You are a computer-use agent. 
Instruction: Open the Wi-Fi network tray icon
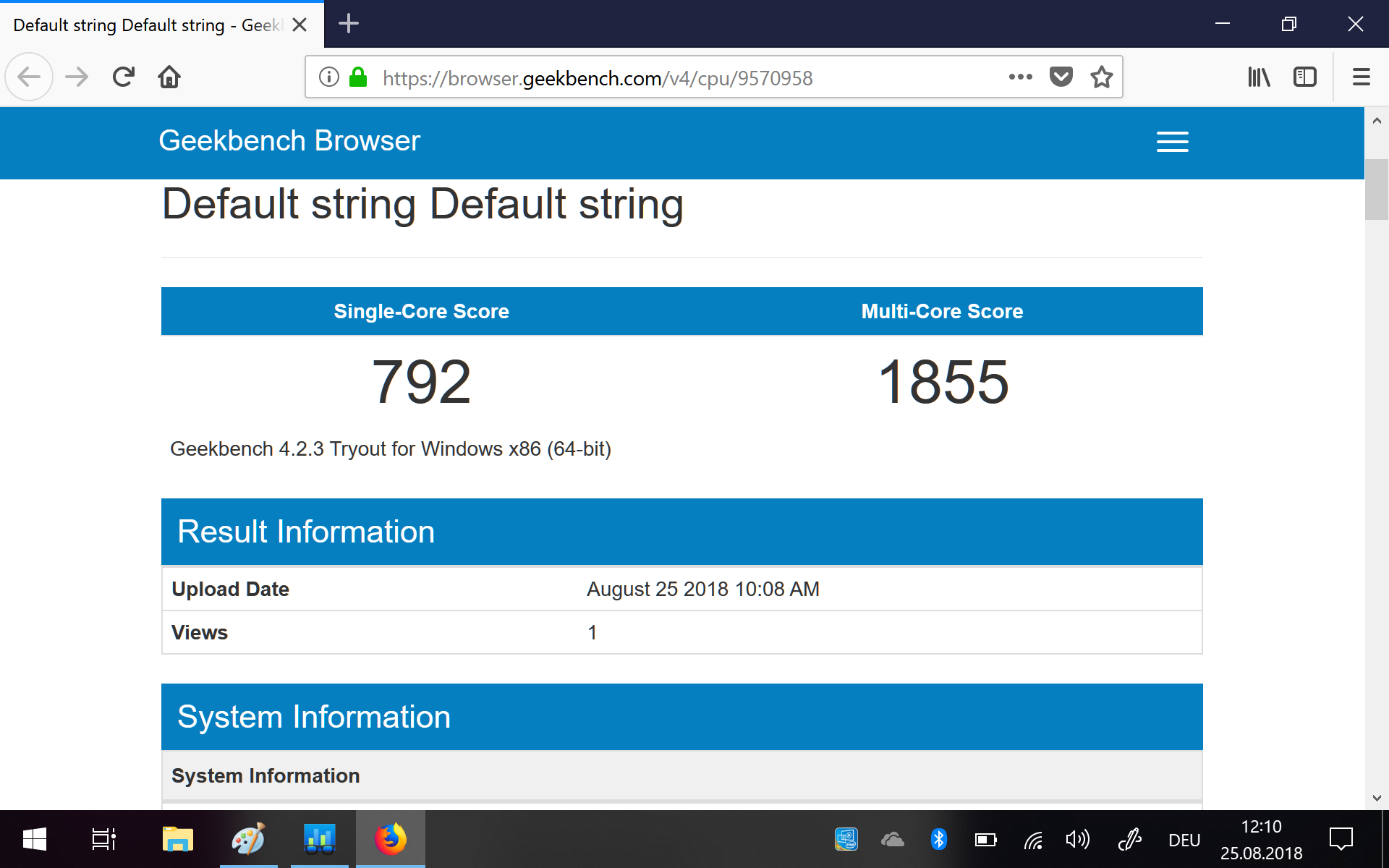coord(1033,839)
